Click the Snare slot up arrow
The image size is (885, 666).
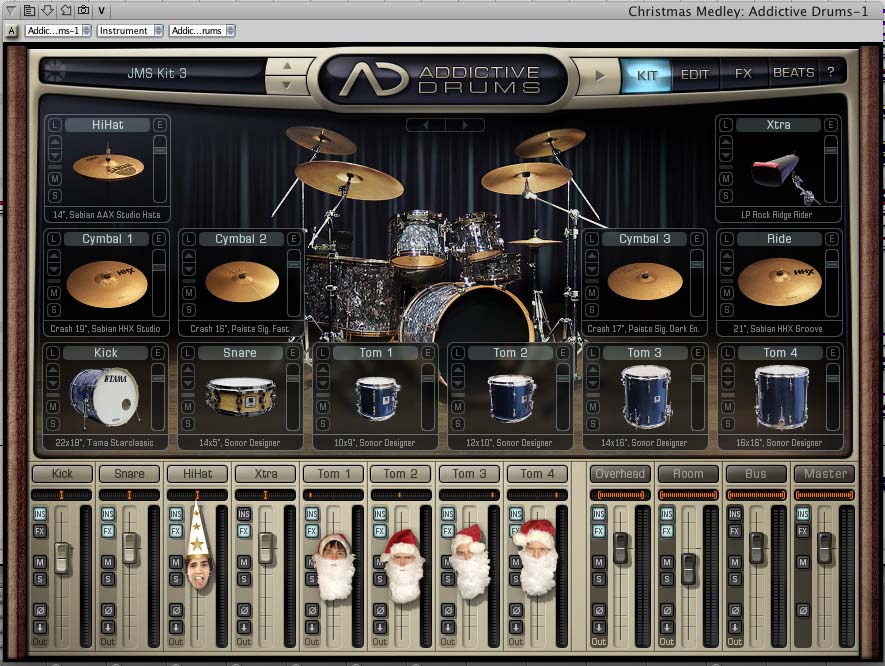click(x=187, y=370)
